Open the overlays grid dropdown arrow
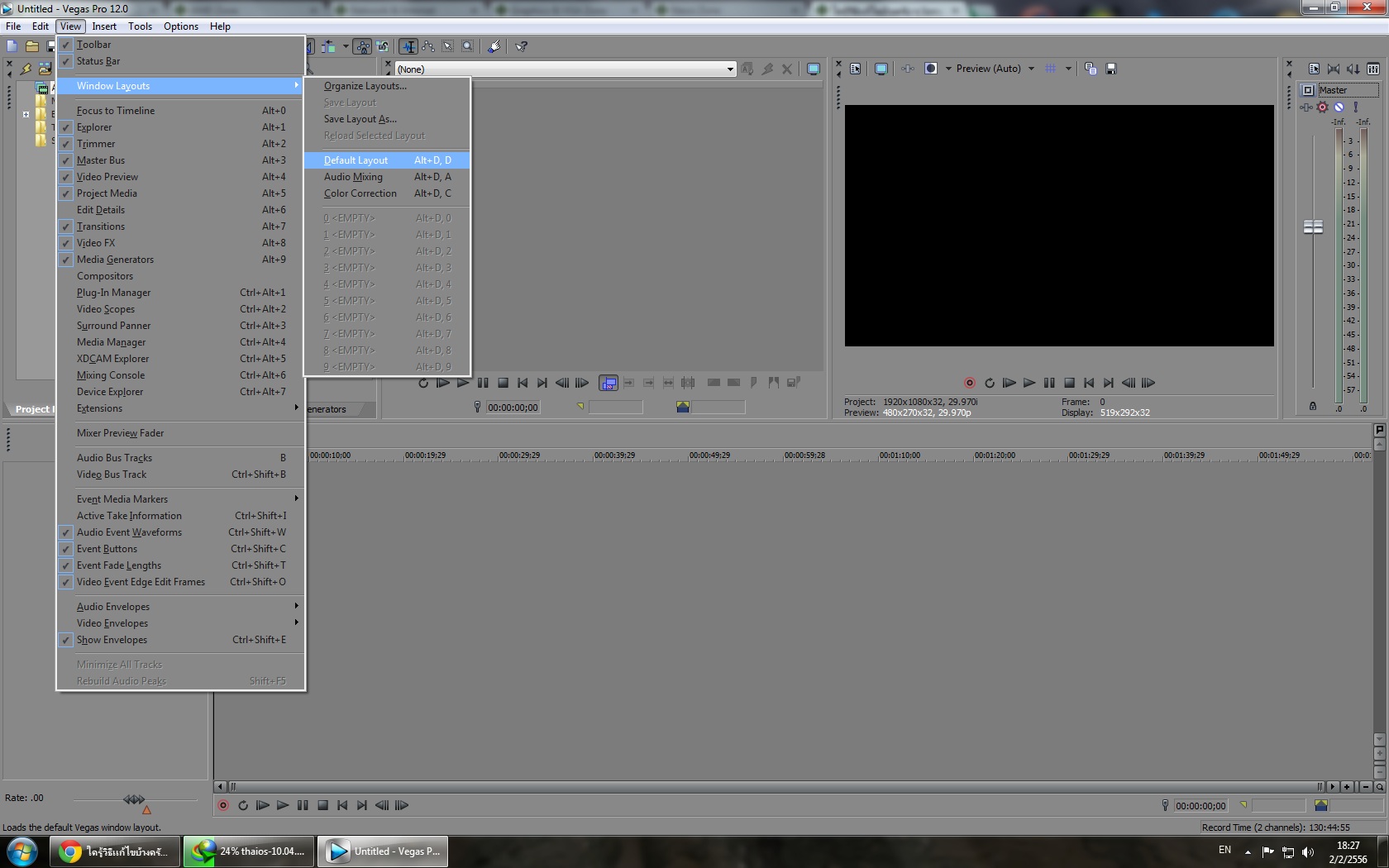 coord(1068,69)
